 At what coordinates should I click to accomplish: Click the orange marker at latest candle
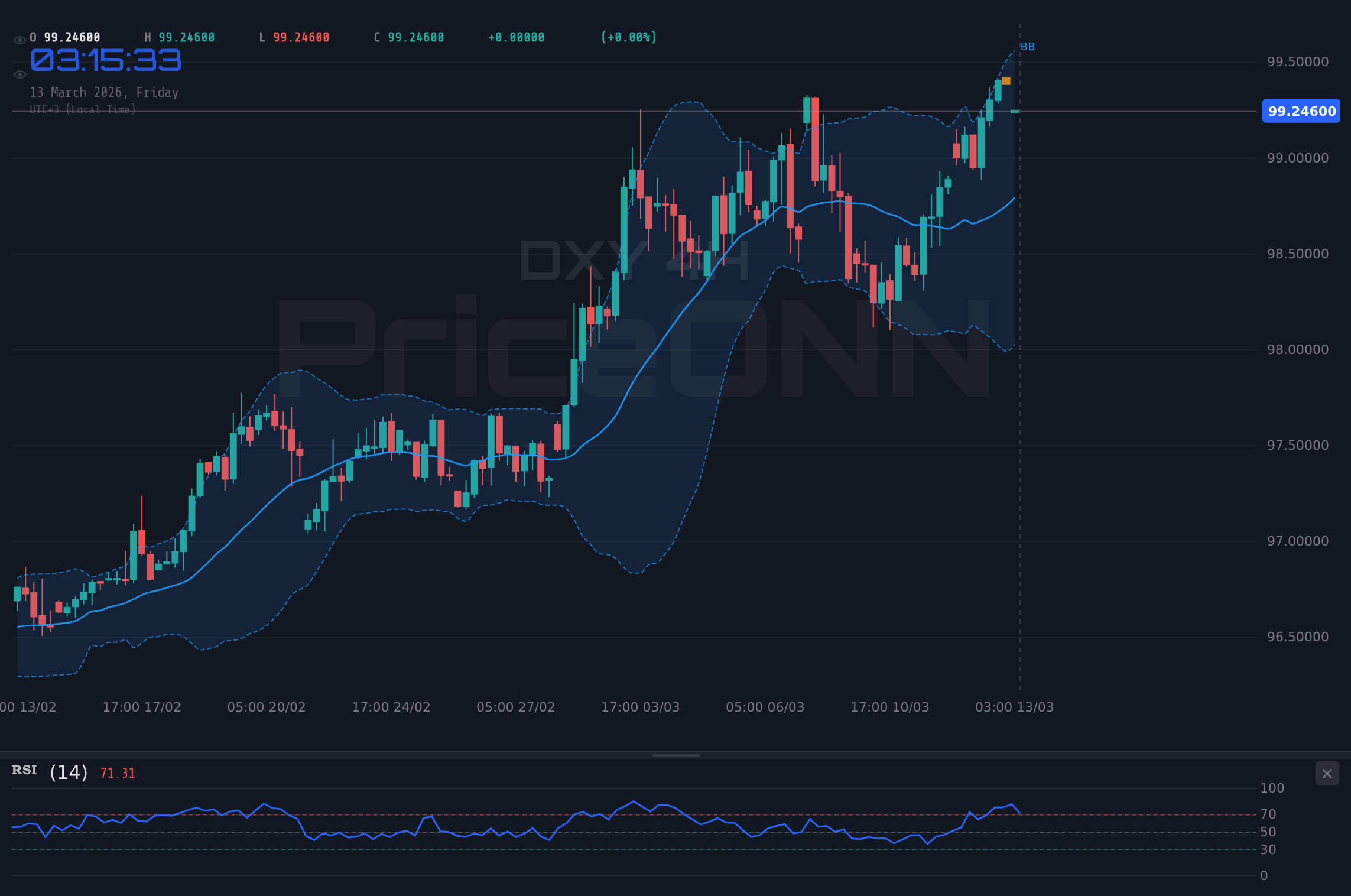click(x=1006, y=81)
